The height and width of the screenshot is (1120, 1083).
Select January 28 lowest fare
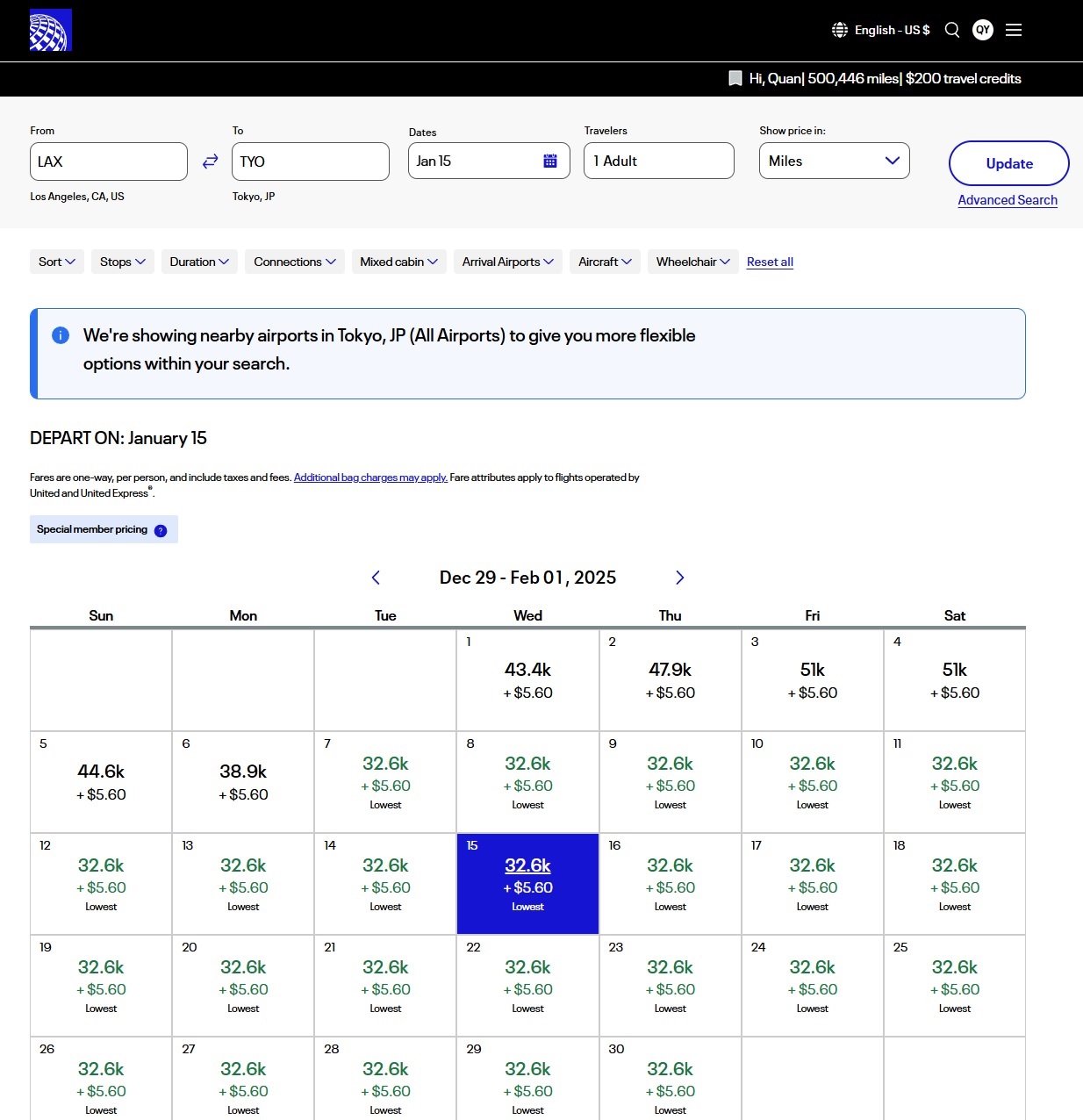[x=385, y=1079]
